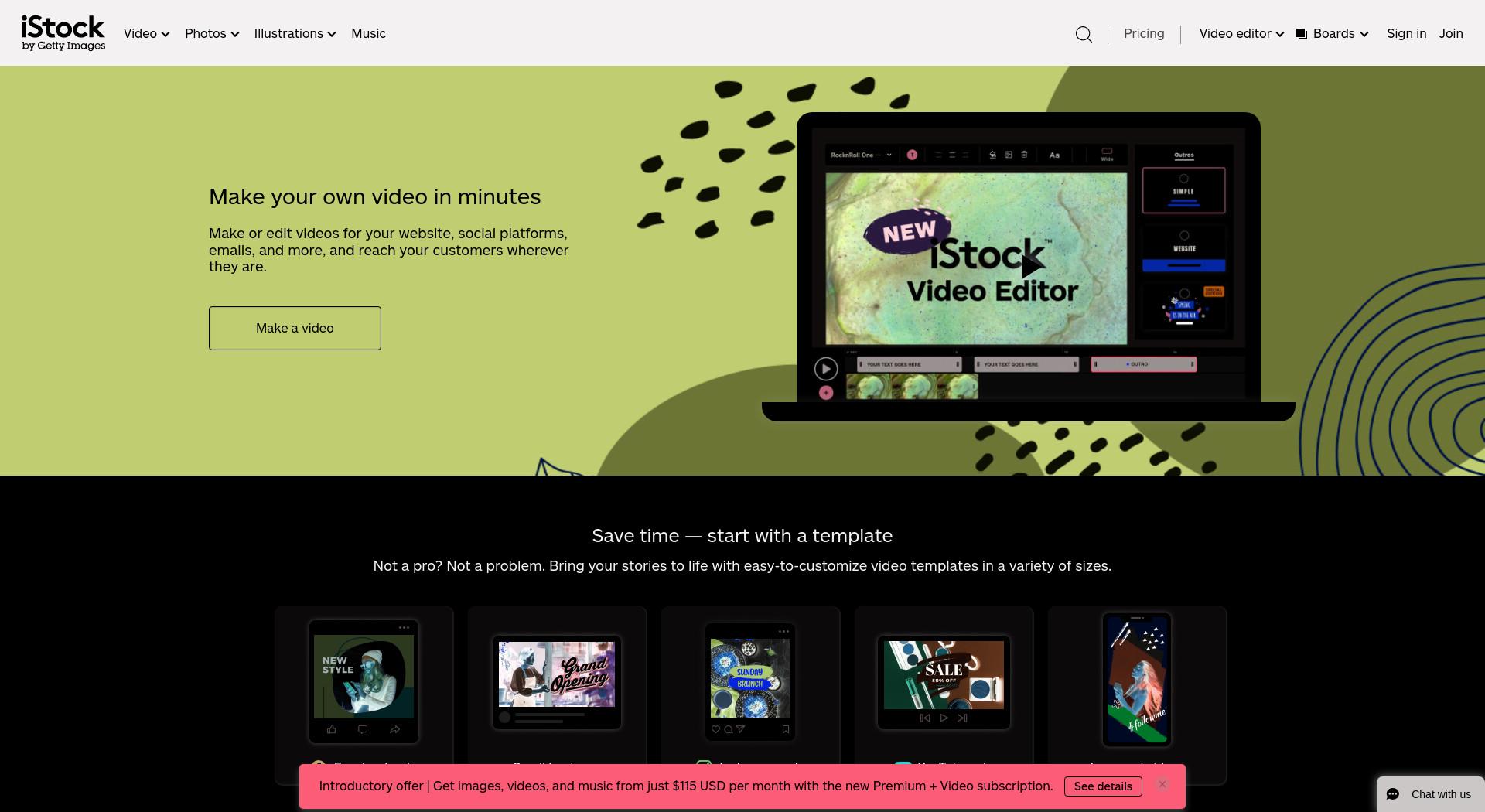Select the Grand Opening template thumbnail
1485x812 pixels.
pyautogui.click(x=557, y=682)
